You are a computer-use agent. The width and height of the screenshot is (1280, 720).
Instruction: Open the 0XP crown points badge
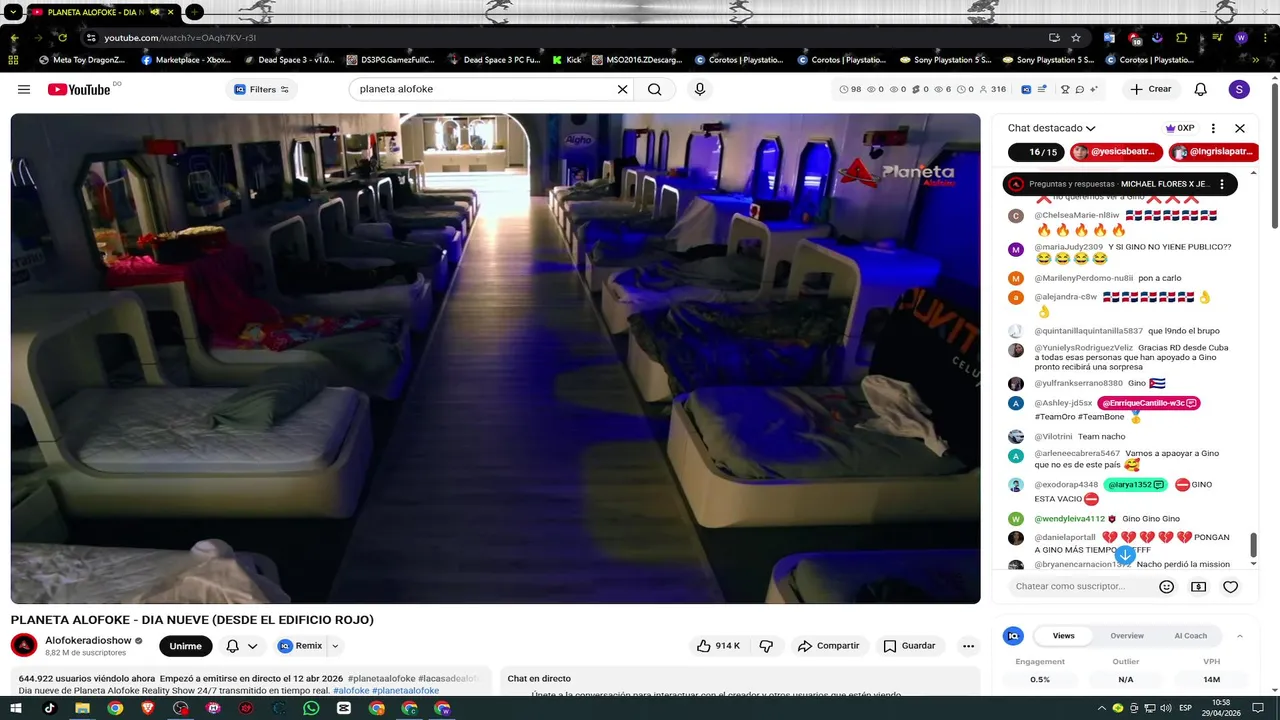coord(1180,128)
